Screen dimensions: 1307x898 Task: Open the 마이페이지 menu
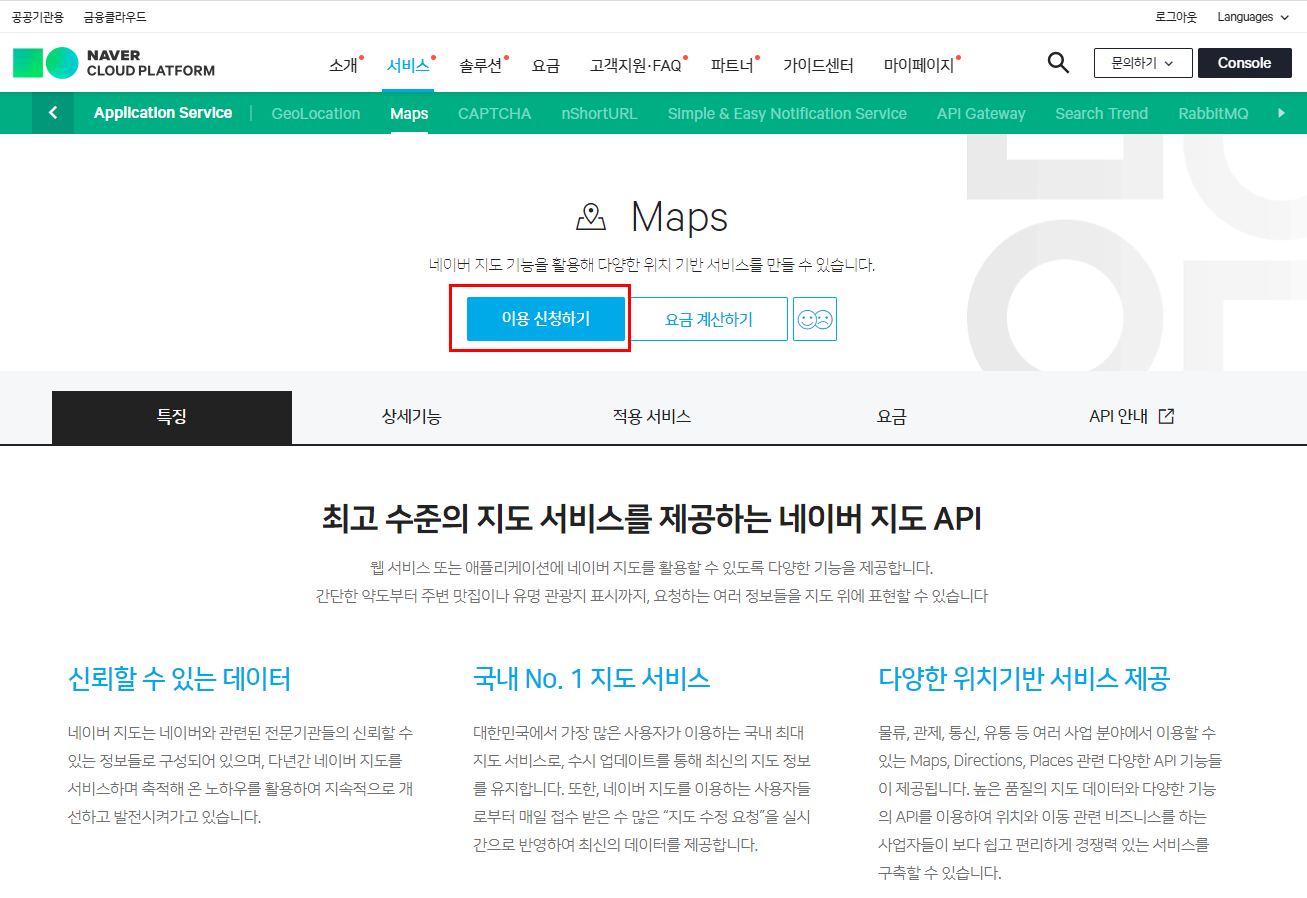(x=919, y=65)
